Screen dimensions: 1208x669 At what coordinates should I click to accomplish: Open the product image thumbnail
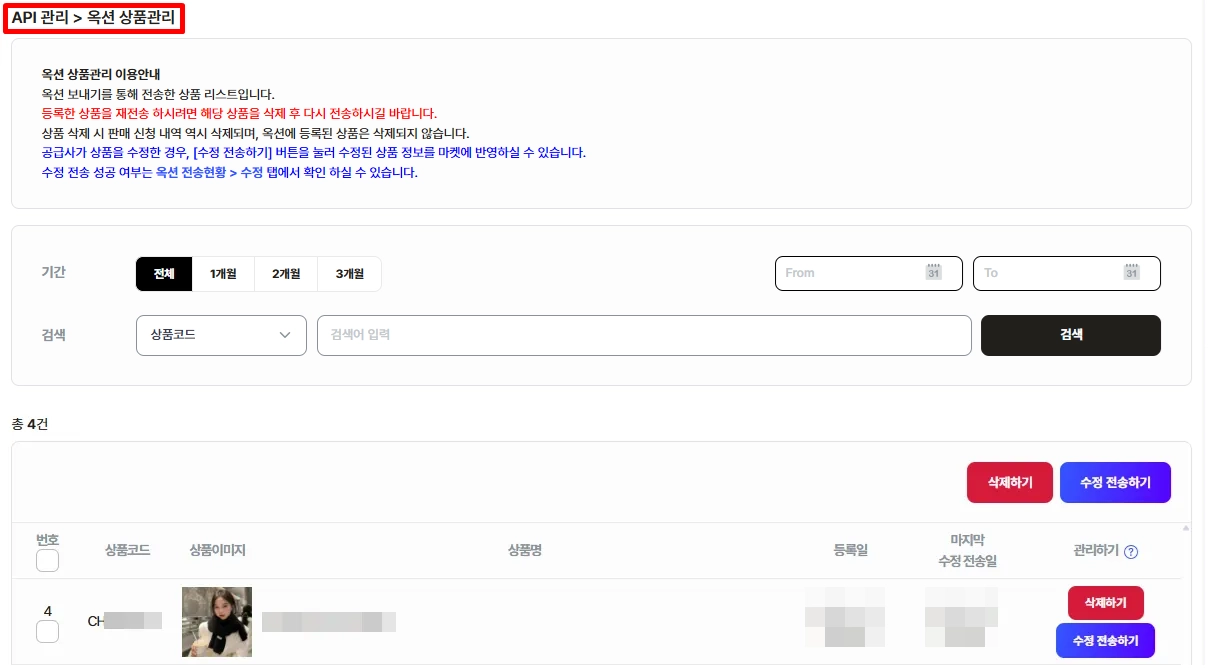[x=217, y=622]
